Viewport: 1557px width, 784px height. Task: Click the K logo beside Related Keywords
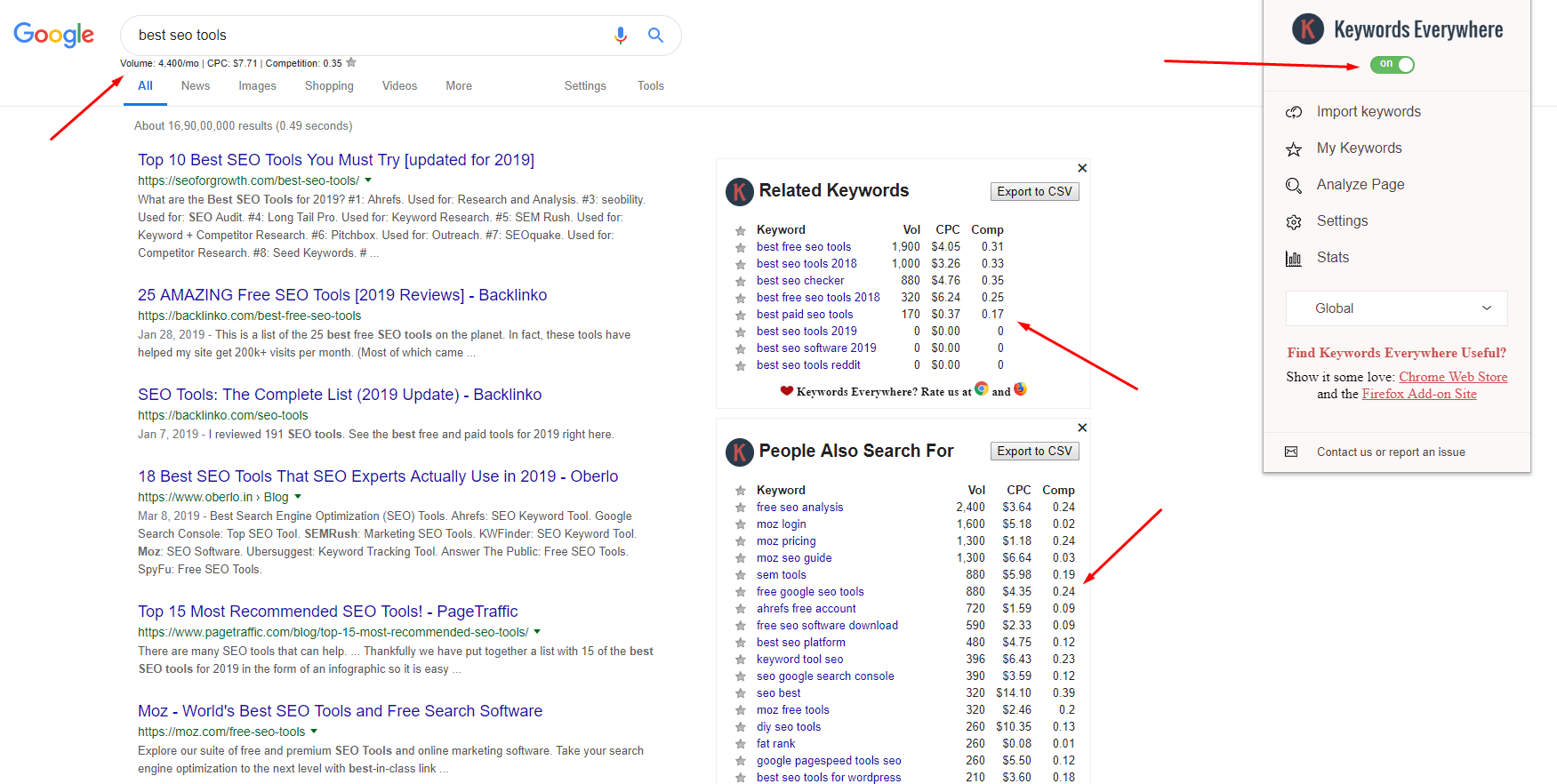[x=740, y=192]
